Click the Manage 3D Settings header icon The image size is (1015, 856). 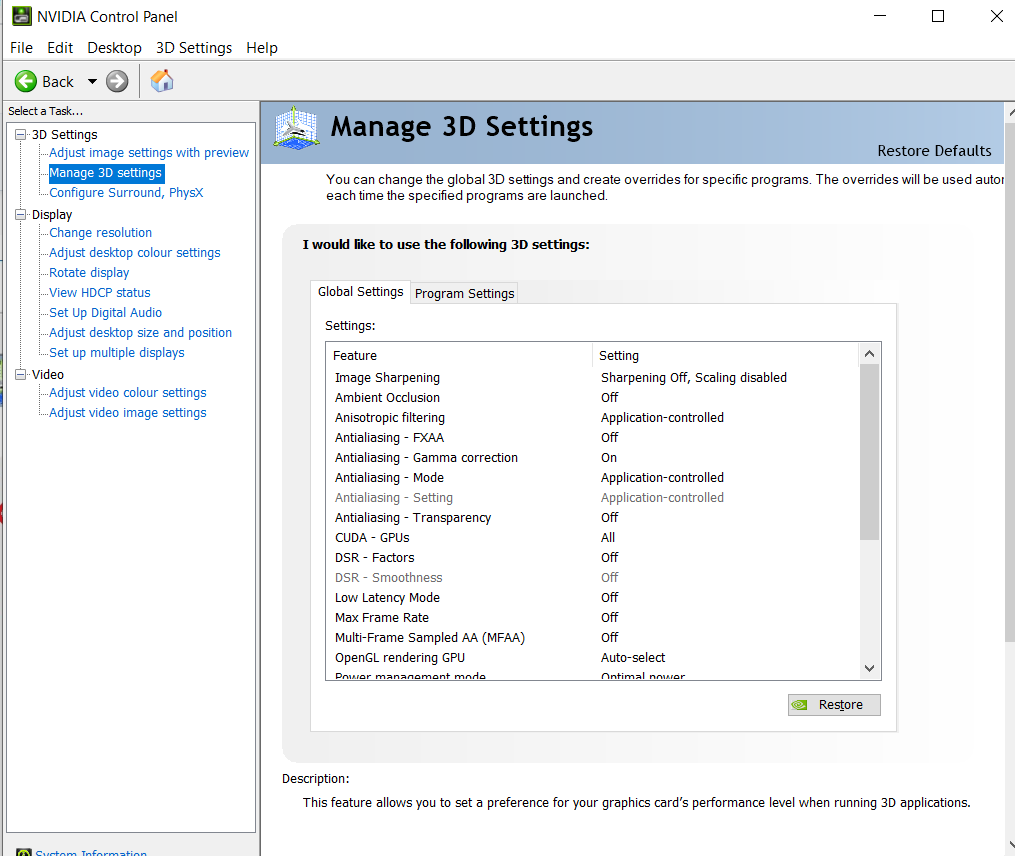click(x=296, y=128)
